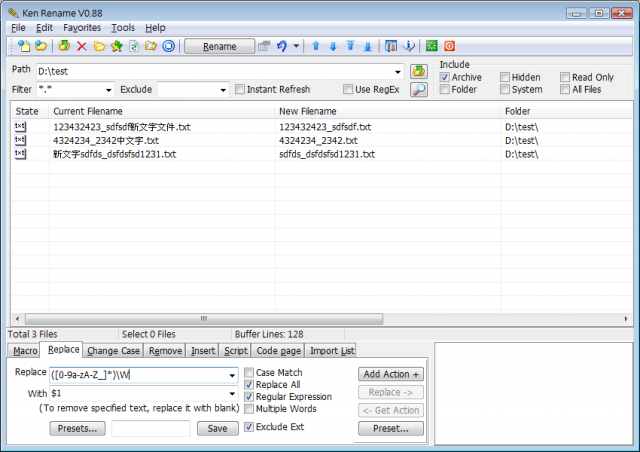Click the blue circle stop icon
This screenshot has width=640, height=452.
click(169, 46)
